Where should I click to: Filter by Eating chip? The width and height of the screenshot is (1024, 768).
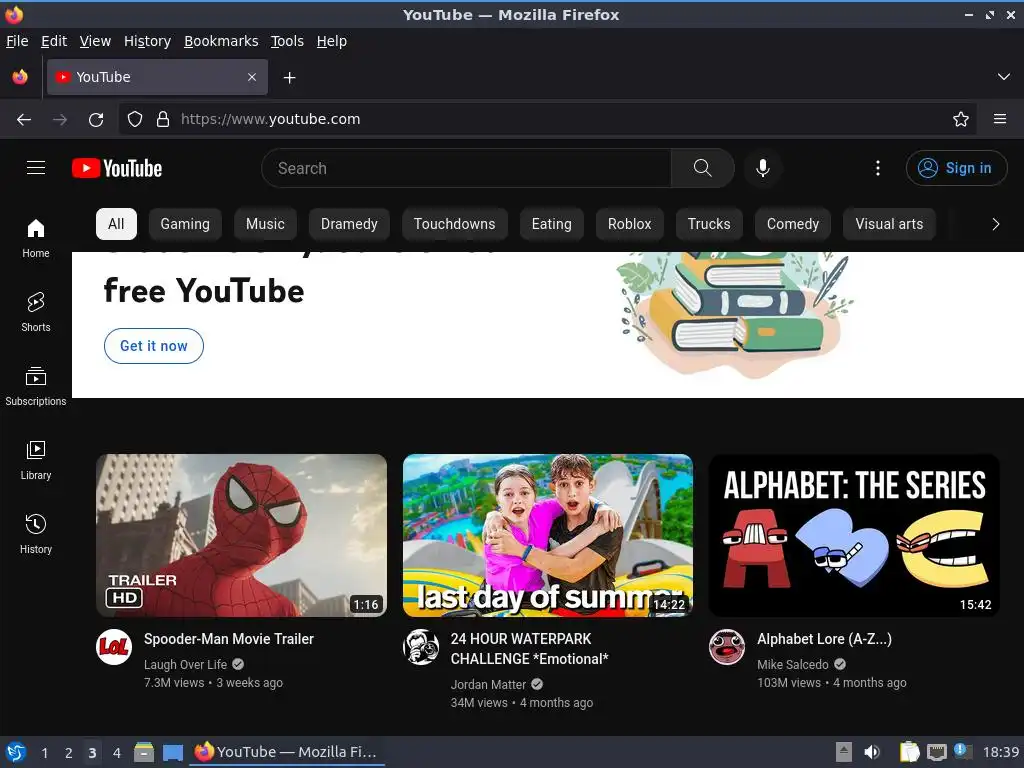(x=552, y=224)
